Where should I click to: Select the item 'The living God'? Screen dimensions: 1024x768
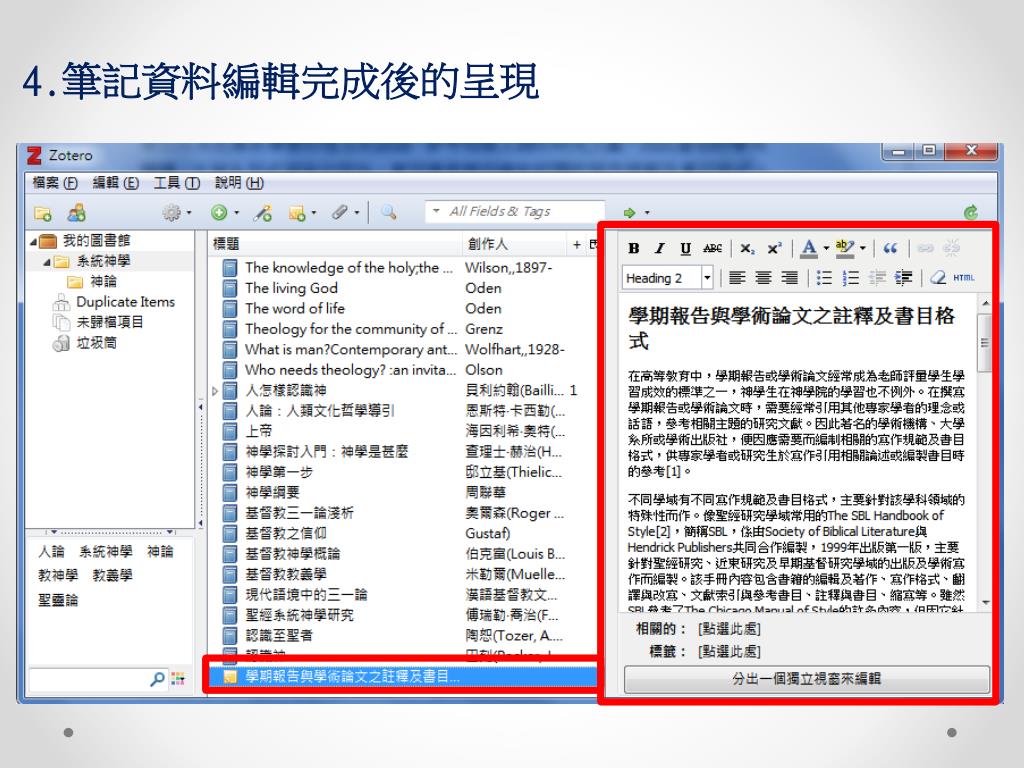tap(403, 288)
